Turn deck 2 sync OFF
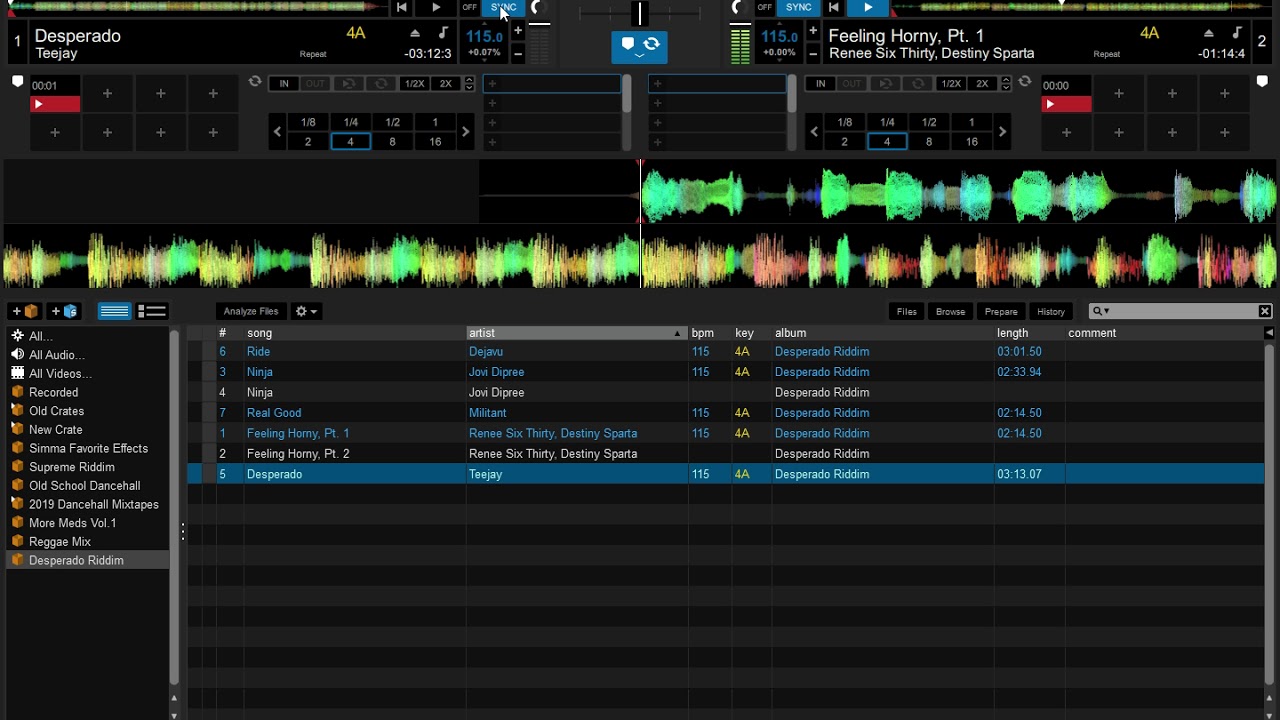The width and height of the screenshot is (1280, 720). coord(765,7)
